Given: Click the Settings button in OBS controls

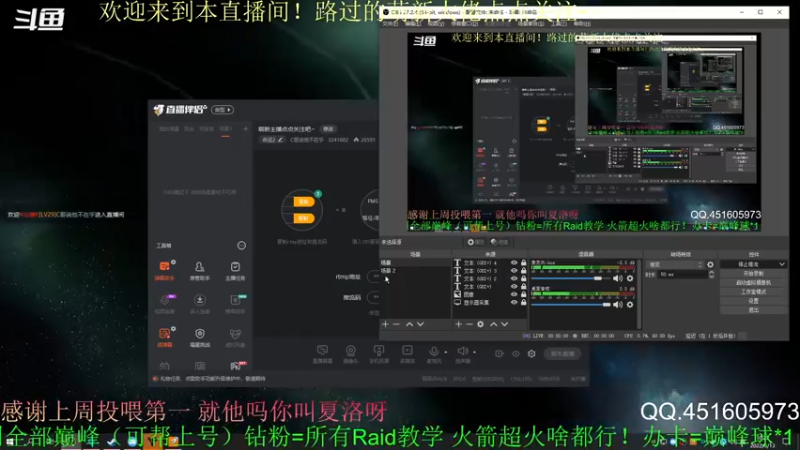Looking at the screenshot, I should (x=753, y=301).
